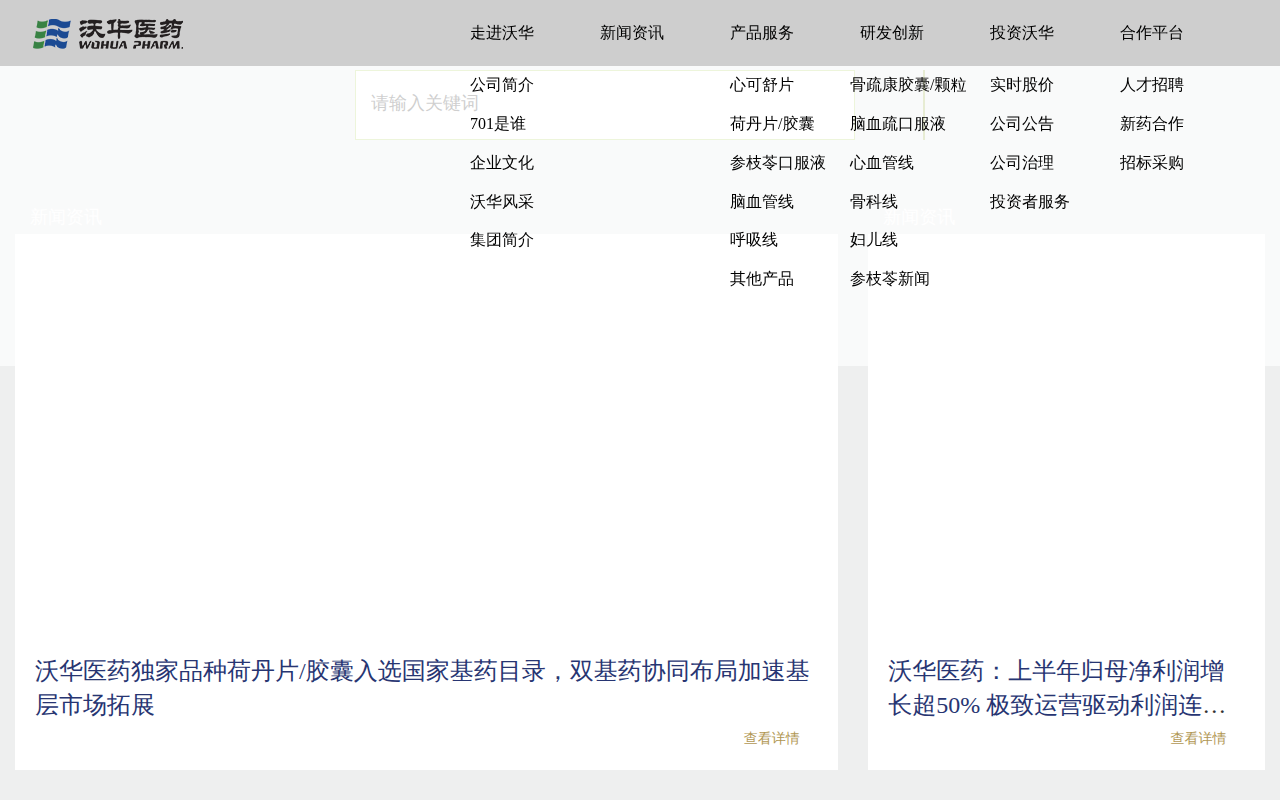
Task: Open the 走进沃华 menu
Action: [502, 33]
